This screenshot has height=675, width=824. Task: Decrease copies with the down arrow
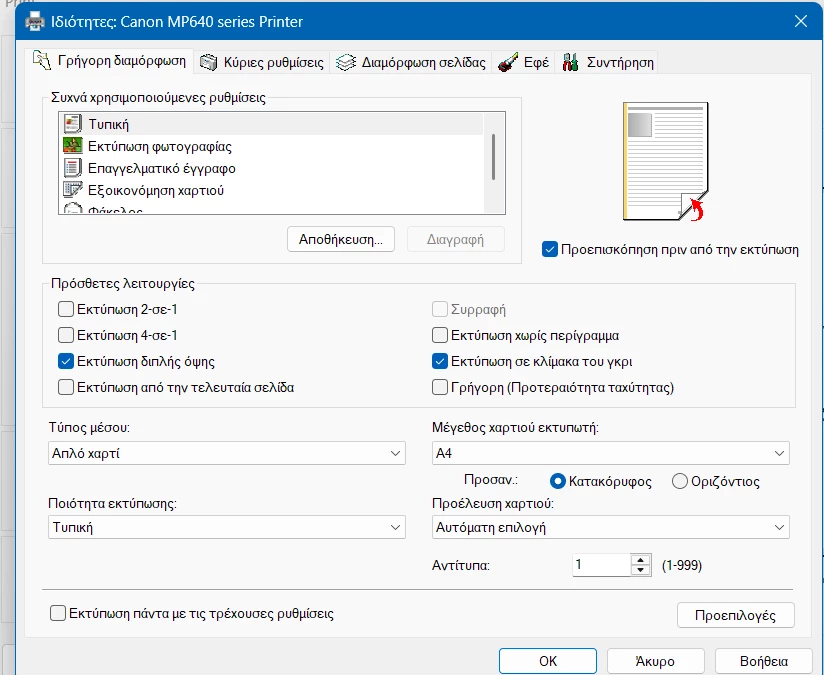pyautogui.click(x=641, y=570)
